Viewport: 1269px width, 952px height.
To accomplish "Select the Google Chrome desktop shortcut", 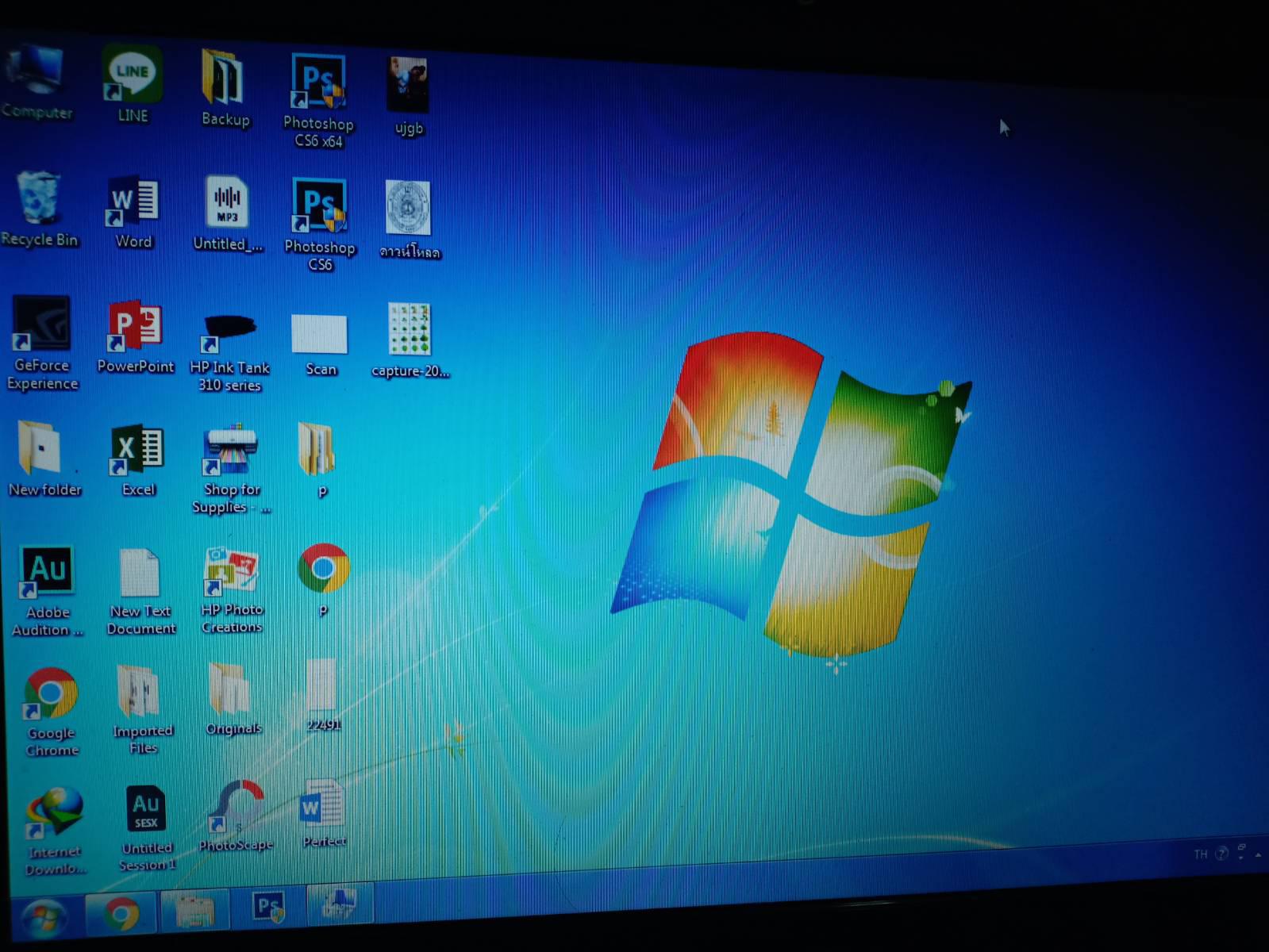I will pos(51,712).
